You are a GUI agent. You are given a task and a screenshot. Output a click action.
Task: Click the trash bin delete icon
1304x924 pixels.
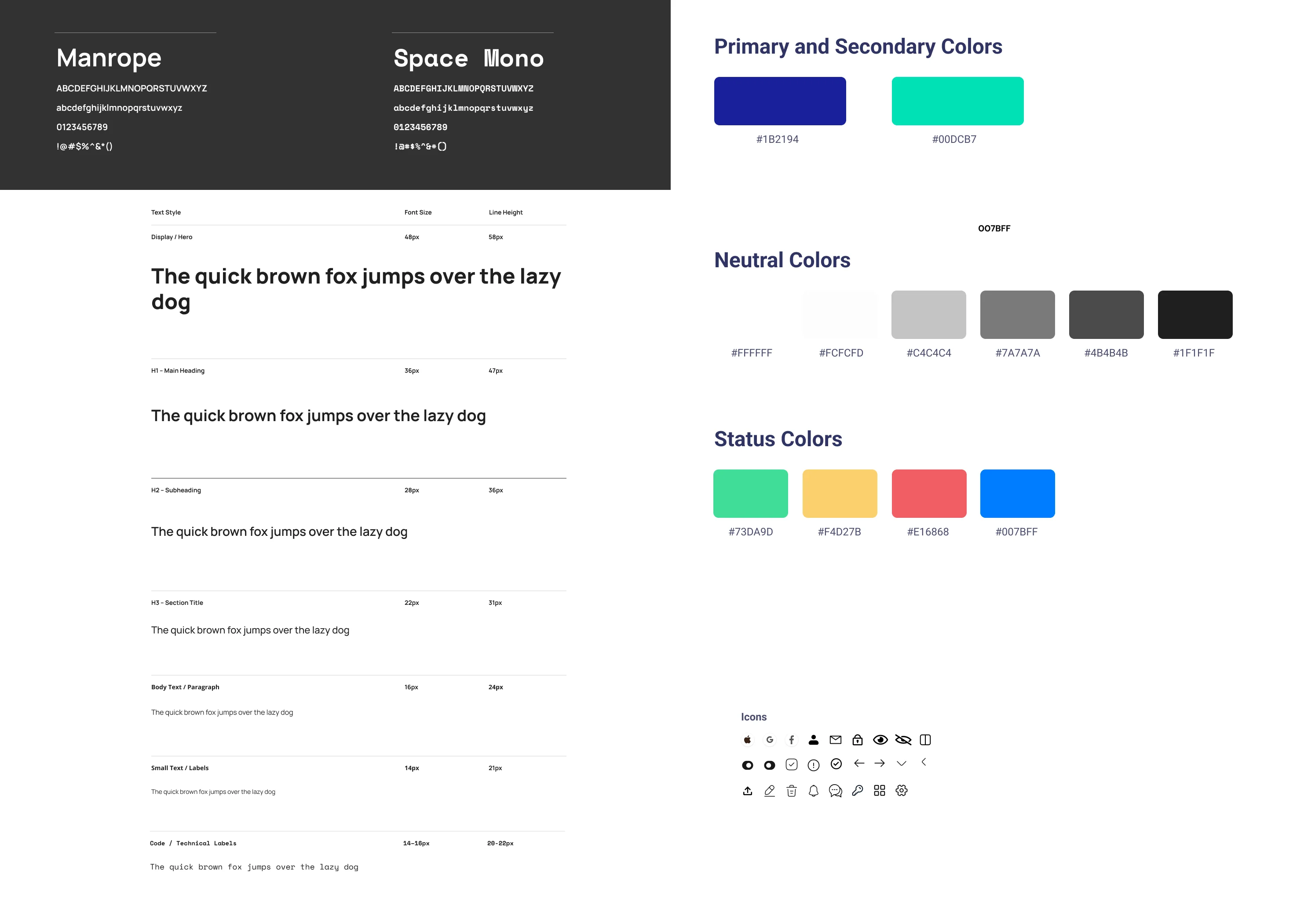(791, 791)
